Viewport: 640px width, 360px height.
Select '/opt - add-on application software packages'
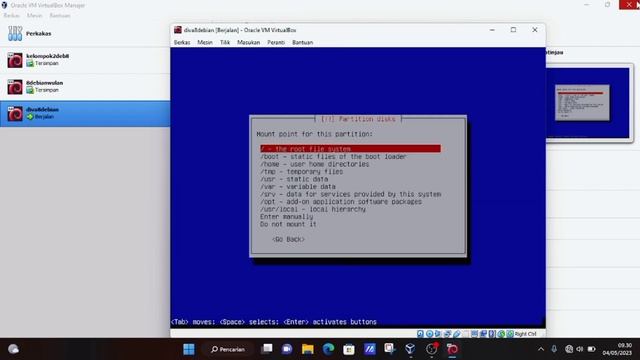[x=341, y=202]
